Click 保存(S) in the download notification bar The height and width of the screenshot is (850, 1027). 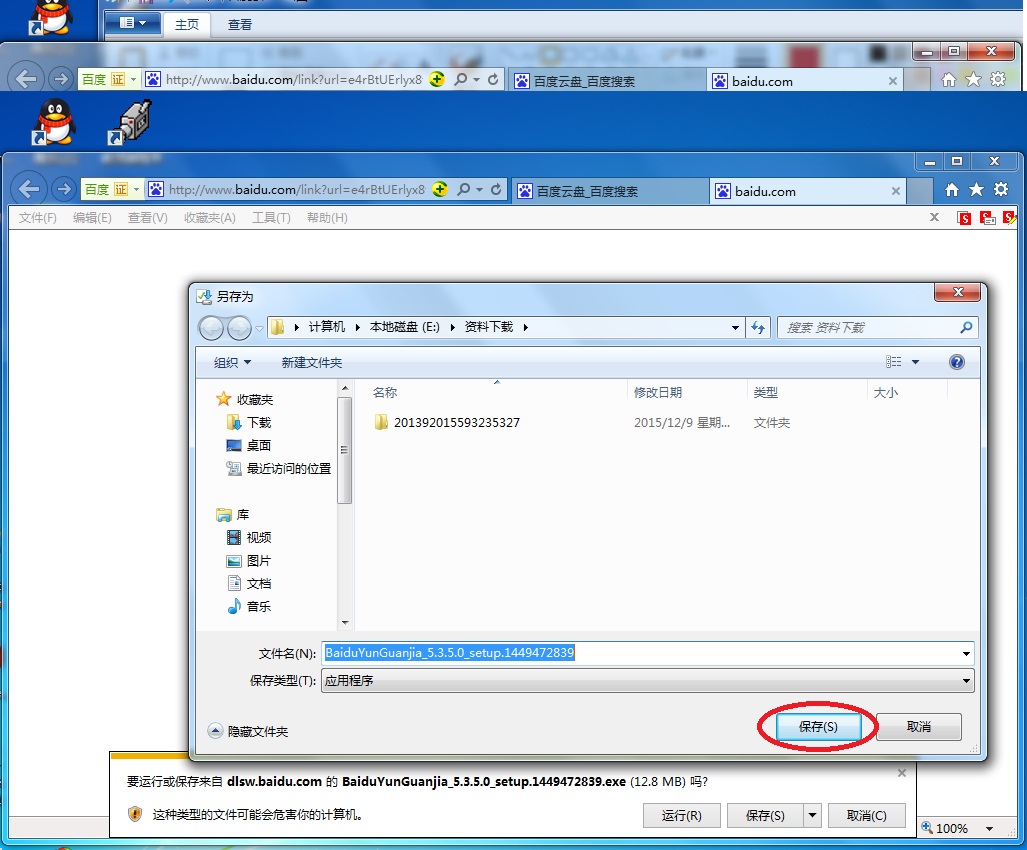tap(765, 815)
